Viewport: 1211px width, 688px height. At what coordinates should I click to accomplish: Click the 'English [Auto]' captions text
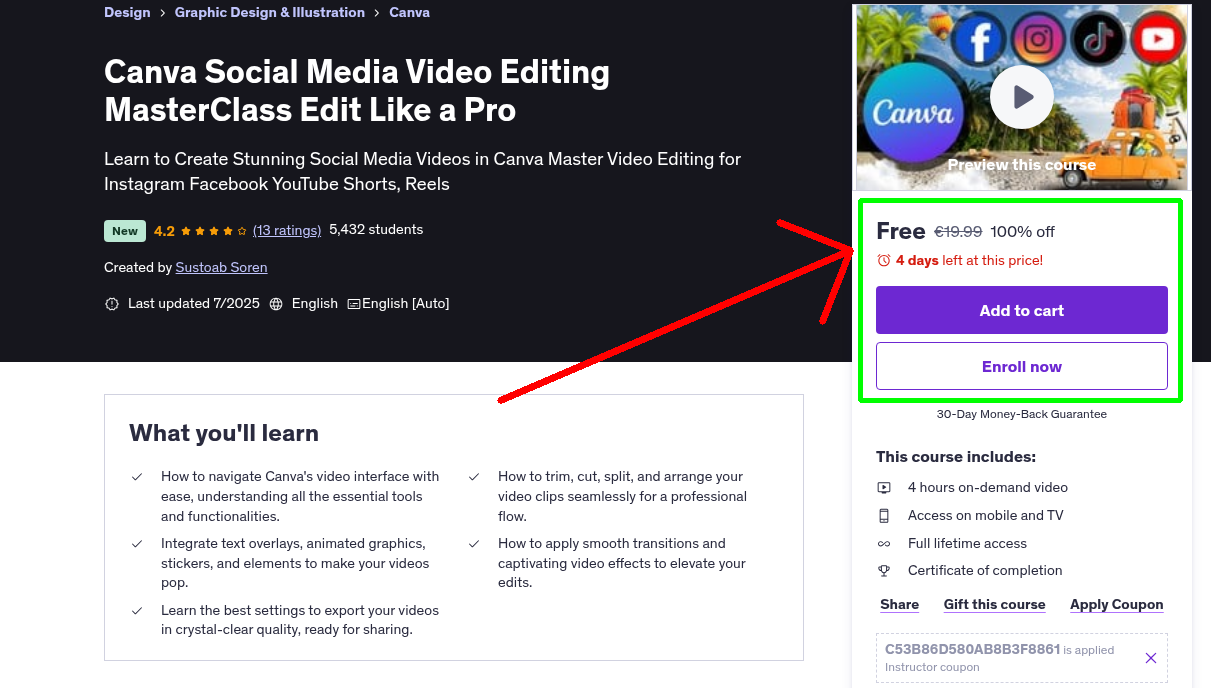tap(406, 304)
